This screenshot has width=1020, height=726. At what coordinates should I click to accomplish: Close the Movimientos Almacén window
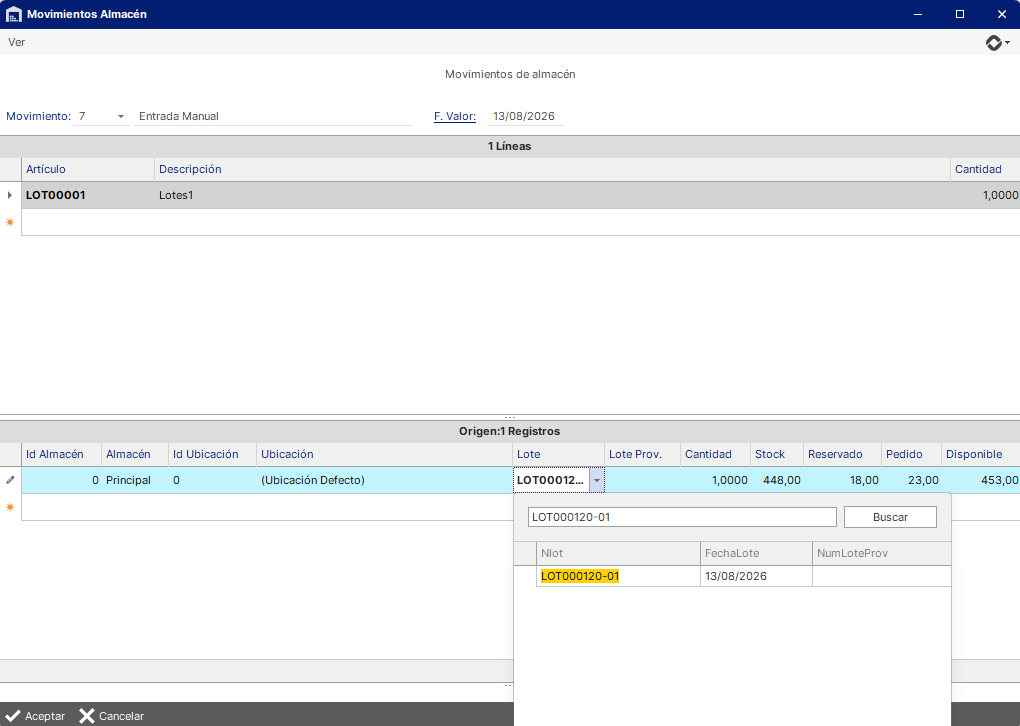tap(1002, 14)
